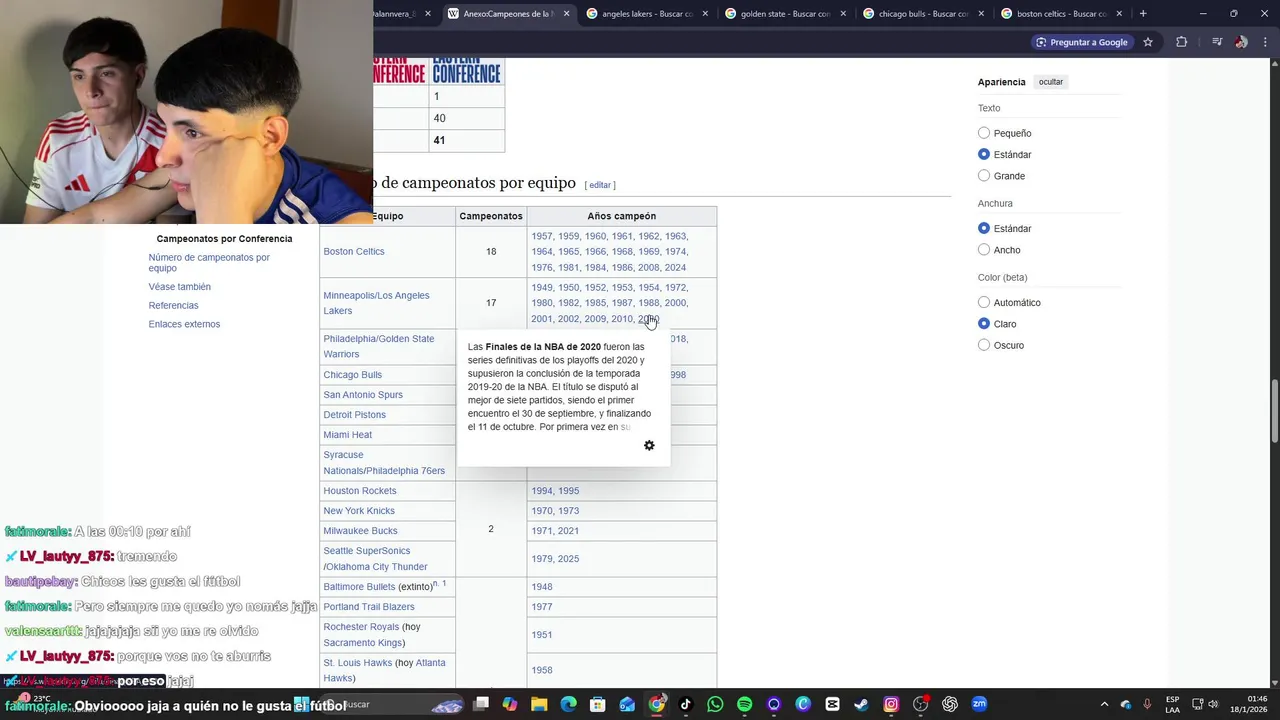Close the boston celtics search tab
This screenshot has height=720, width=1280.
point(1119,14)
